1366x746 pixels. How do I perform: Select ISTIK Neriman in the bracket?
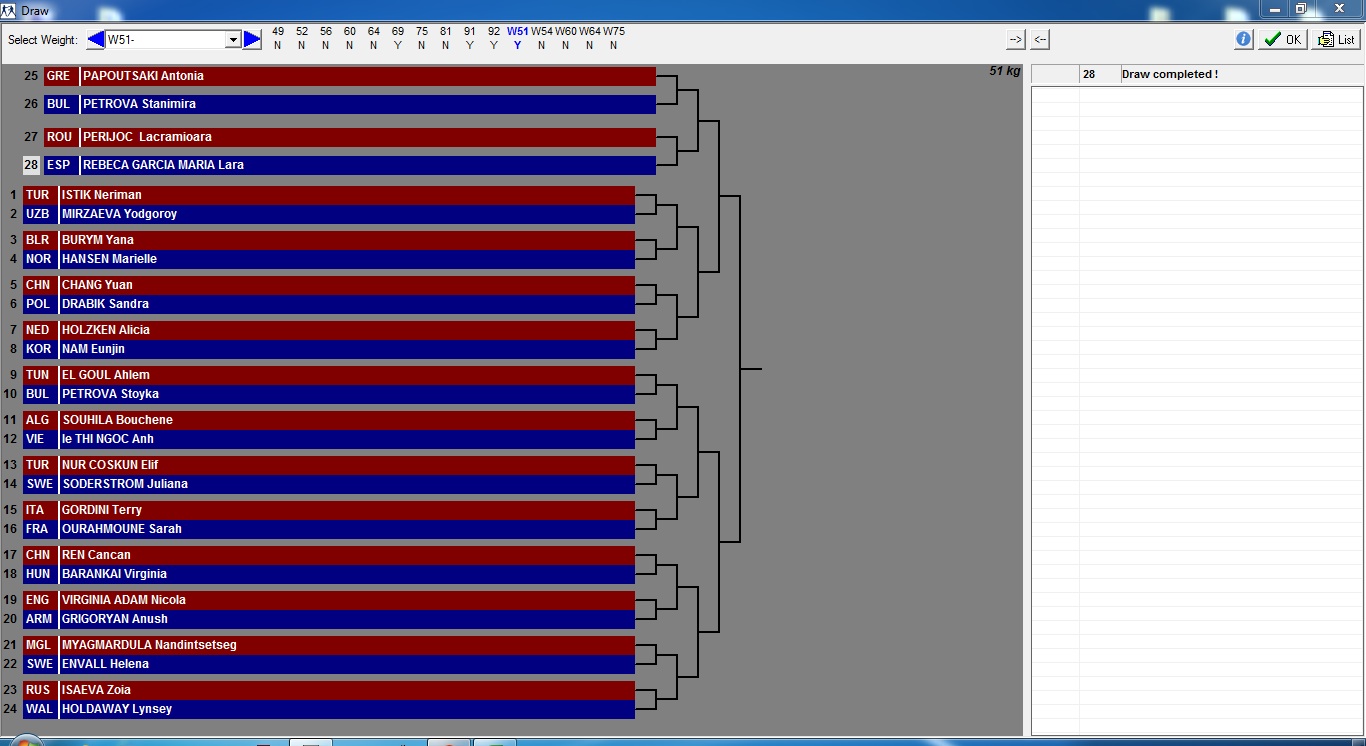pos(346,195)
